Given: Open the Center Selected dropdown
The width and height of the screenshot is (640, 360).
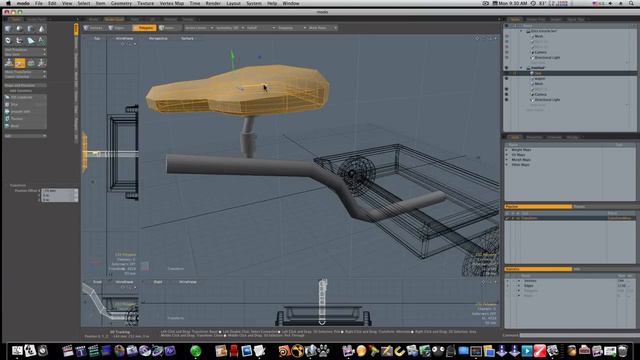Looking at the screenshot, I should point(25,77).
